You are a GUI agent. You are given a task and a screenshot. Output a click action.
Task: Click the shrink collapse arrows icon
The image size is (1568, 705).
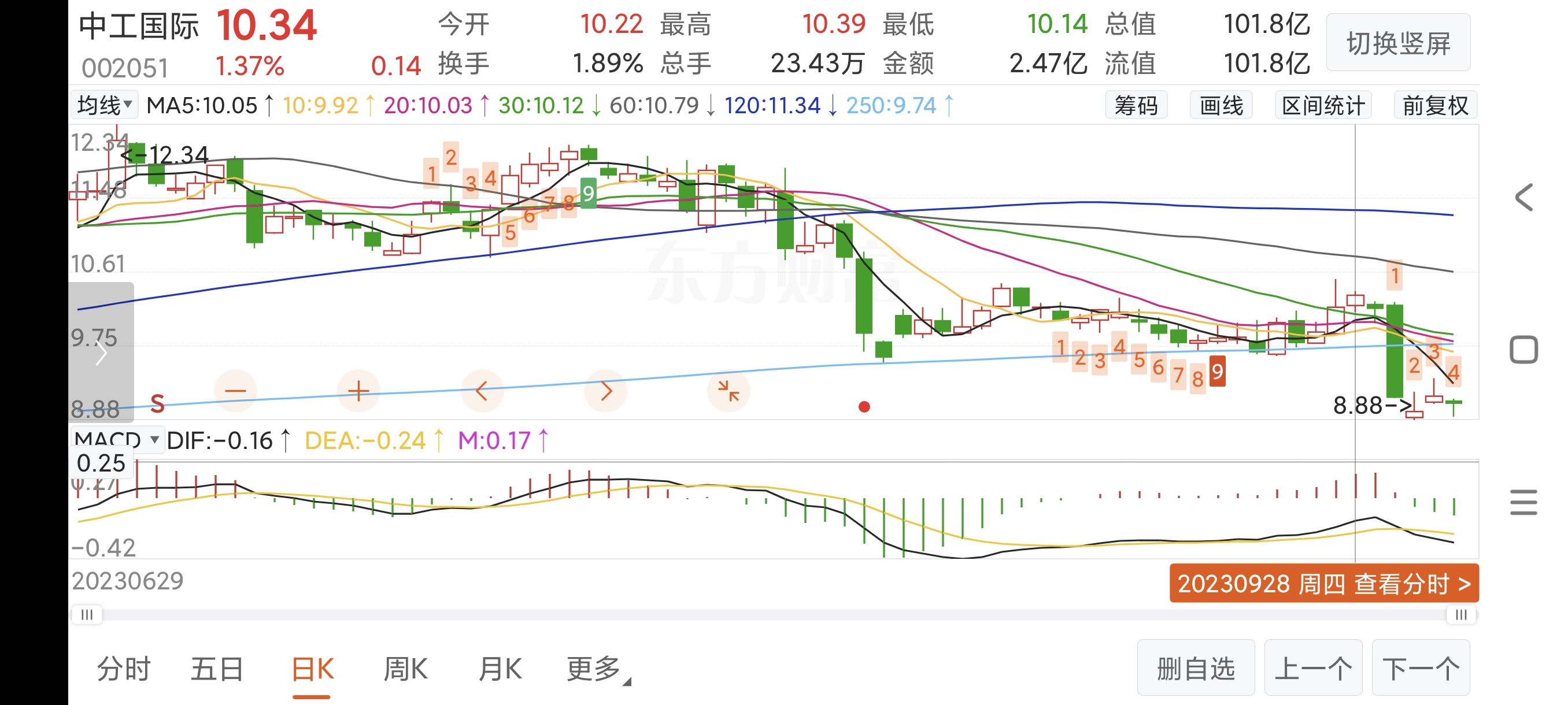[x=728, y=391]
